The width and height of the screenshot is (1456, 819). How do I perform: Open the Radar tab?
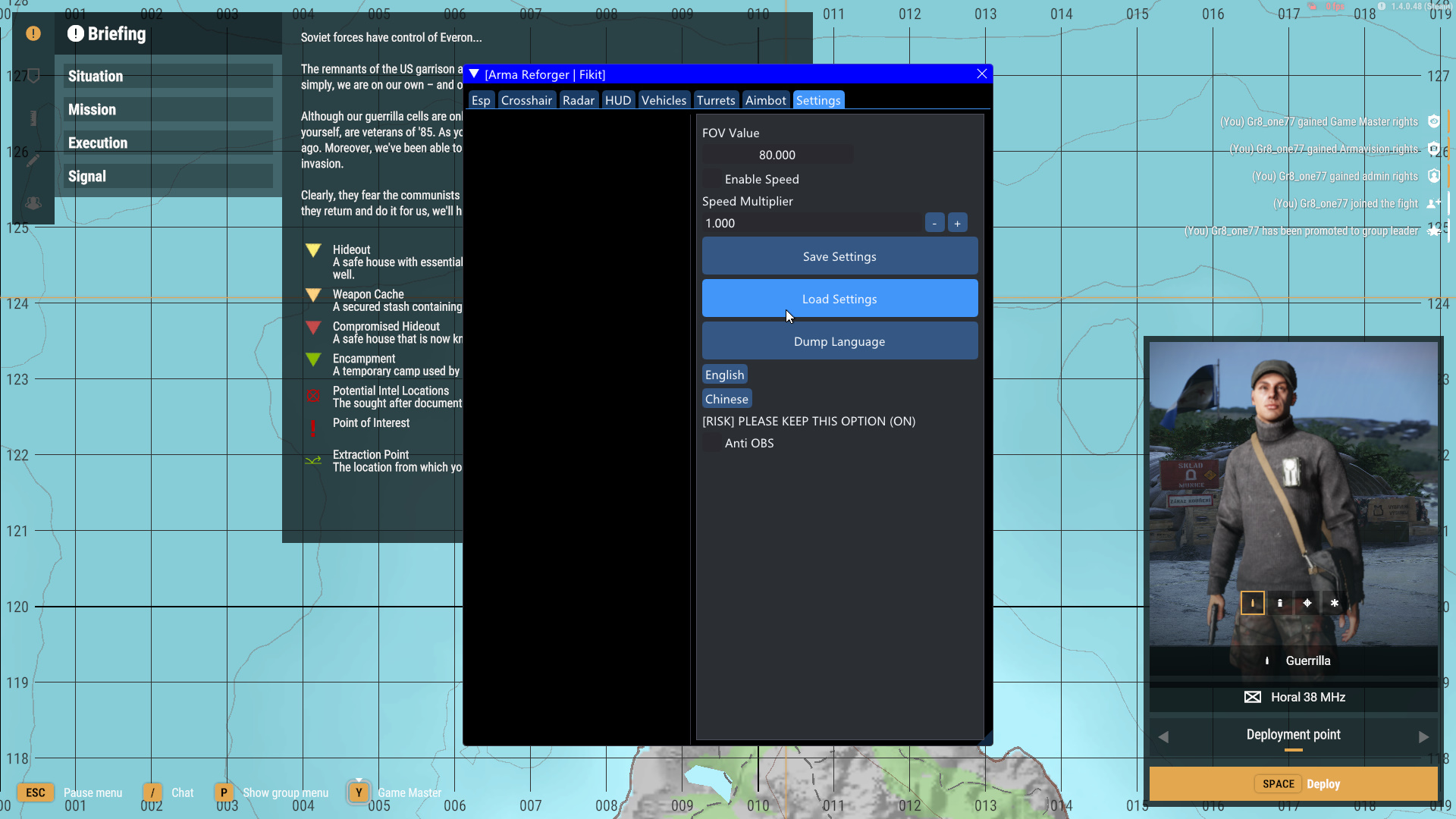click(578, 100)
